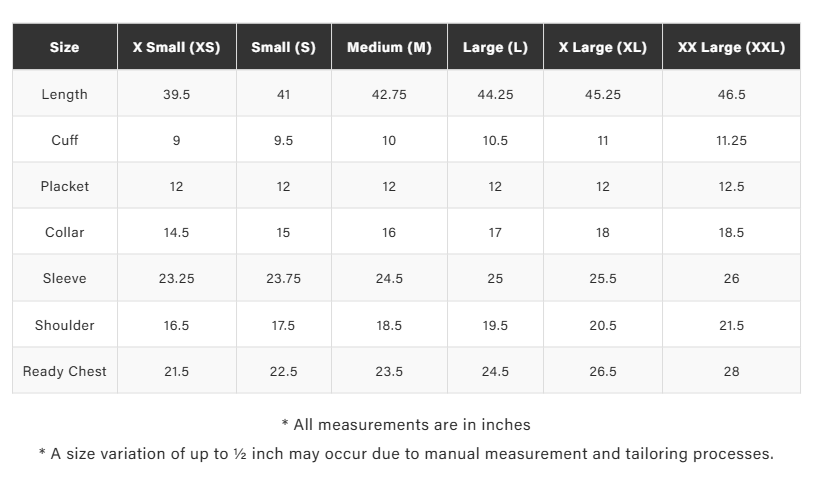Select the 19.5 Large shoulder value
Image resolution: width=816 pixels, height=489 pixels.
click(495, 325)
